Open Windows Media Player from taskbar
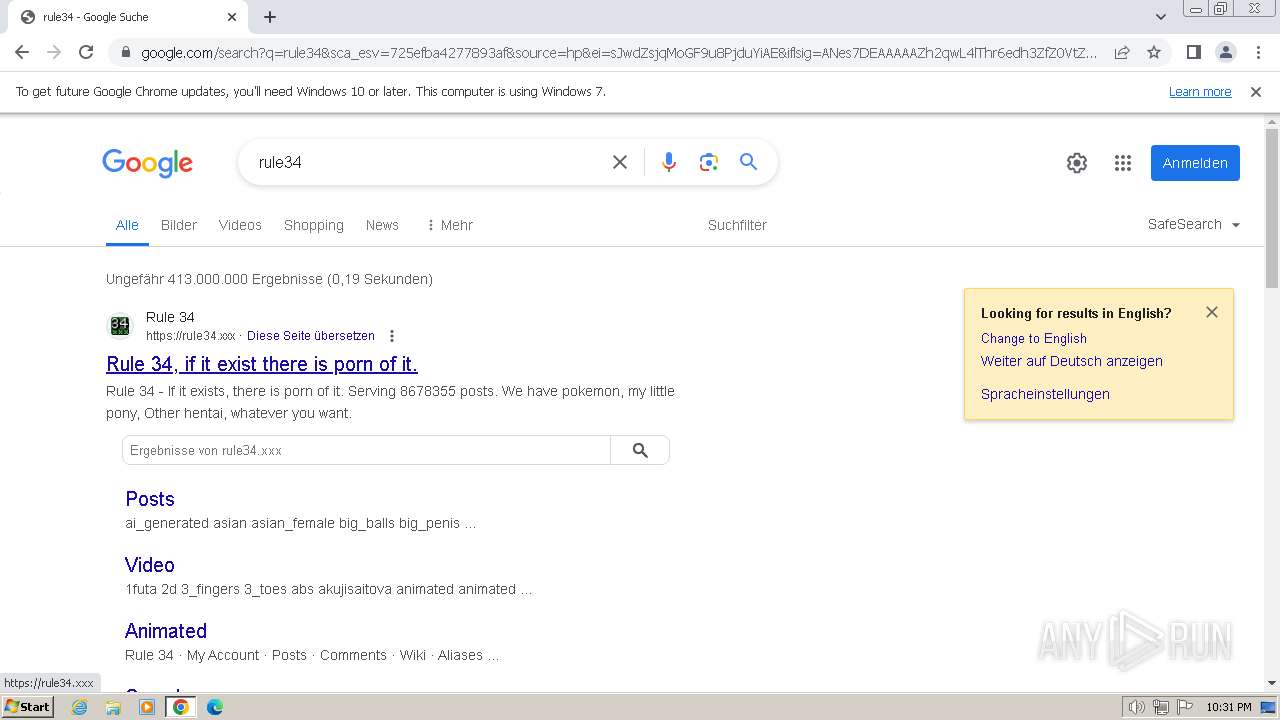Viewport: 1280px width, 720px height. [147, 707]
